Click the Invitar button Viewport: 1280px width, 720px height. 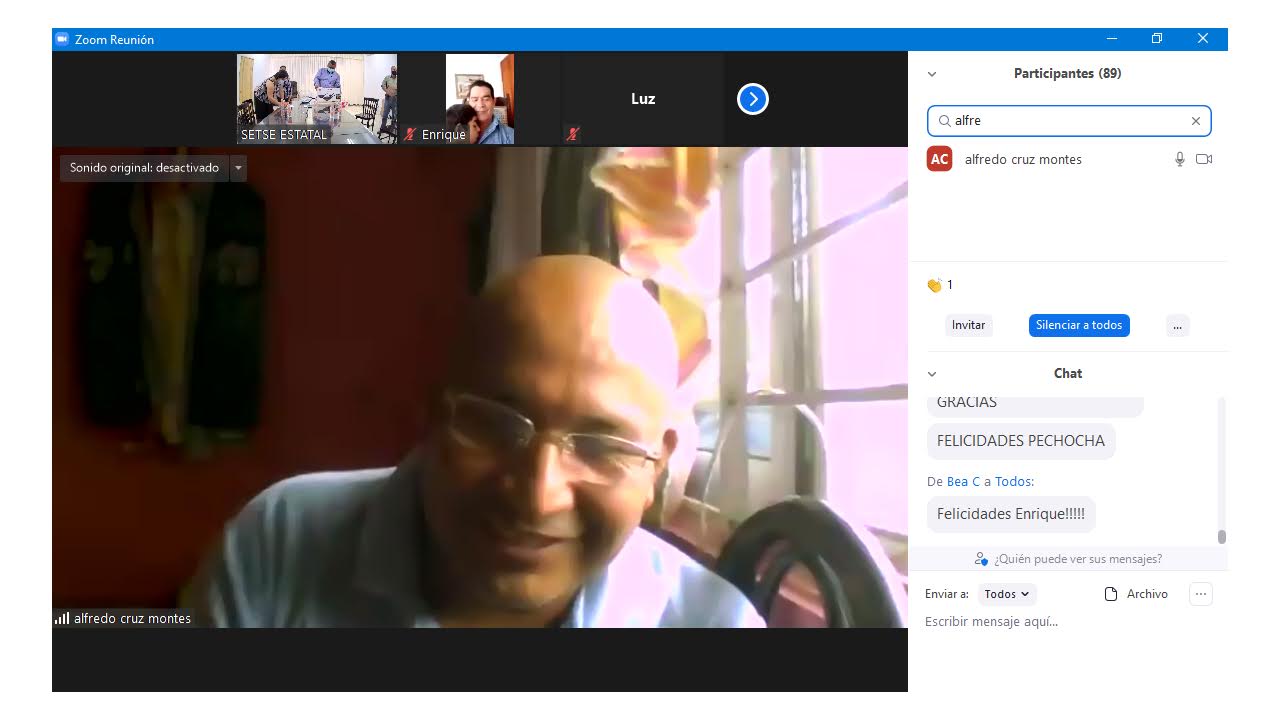pyautogui.click(x=968, y=325)
